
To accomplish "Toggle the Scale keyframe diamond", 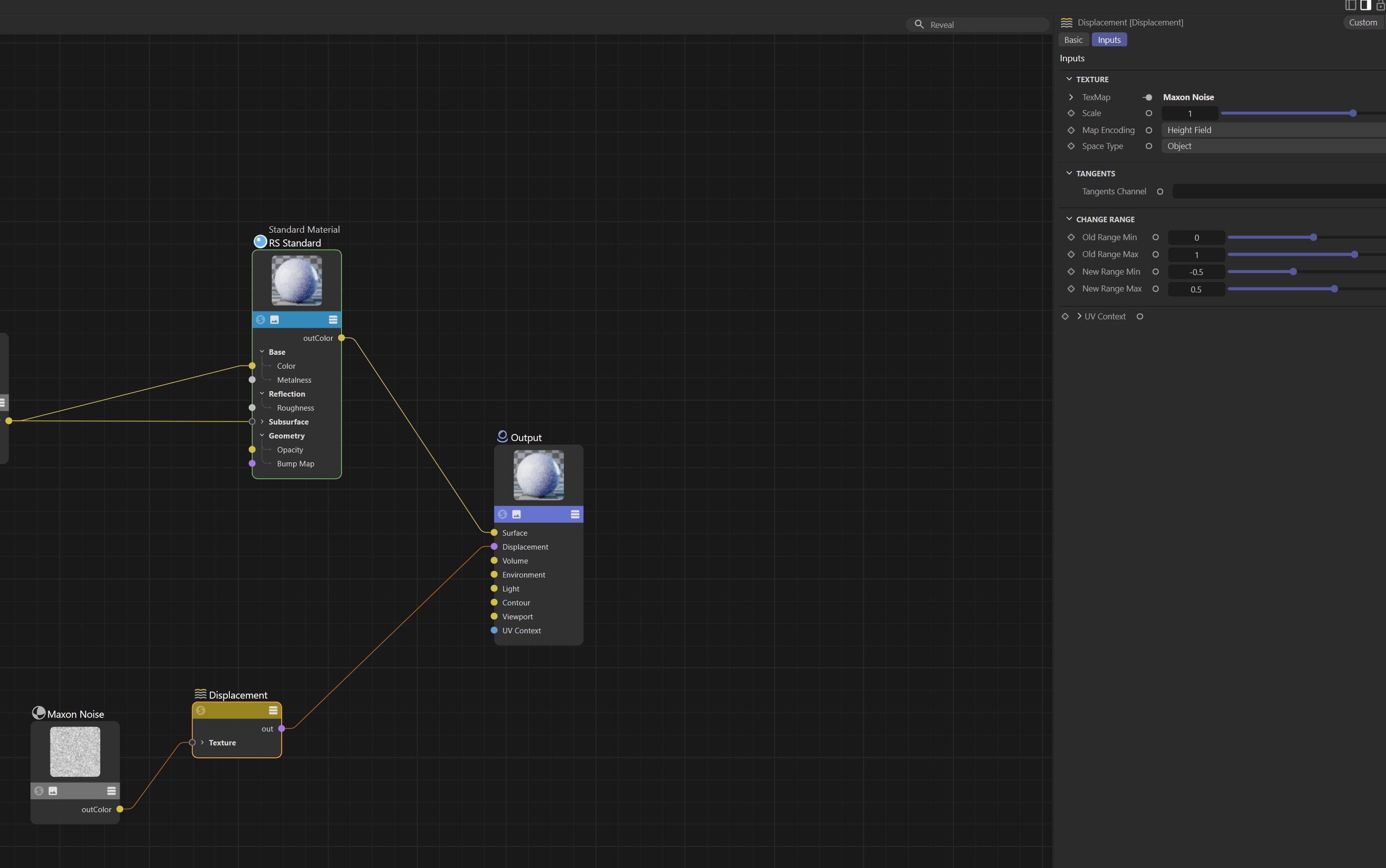I will pos(1071,113).
